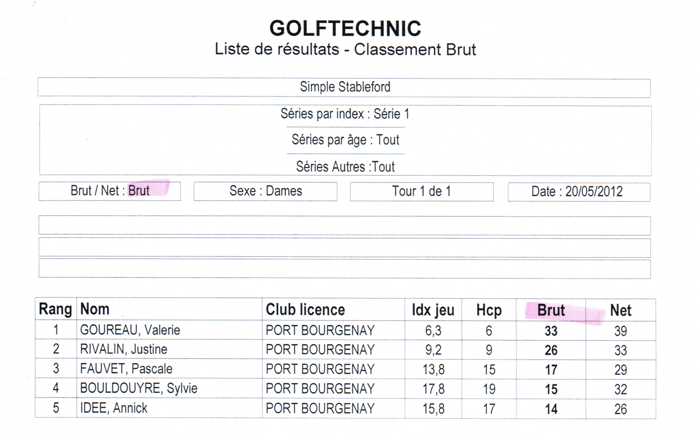Click the Rang column header
The width and height of the screenshot is (700, 440).
point(55,309)
